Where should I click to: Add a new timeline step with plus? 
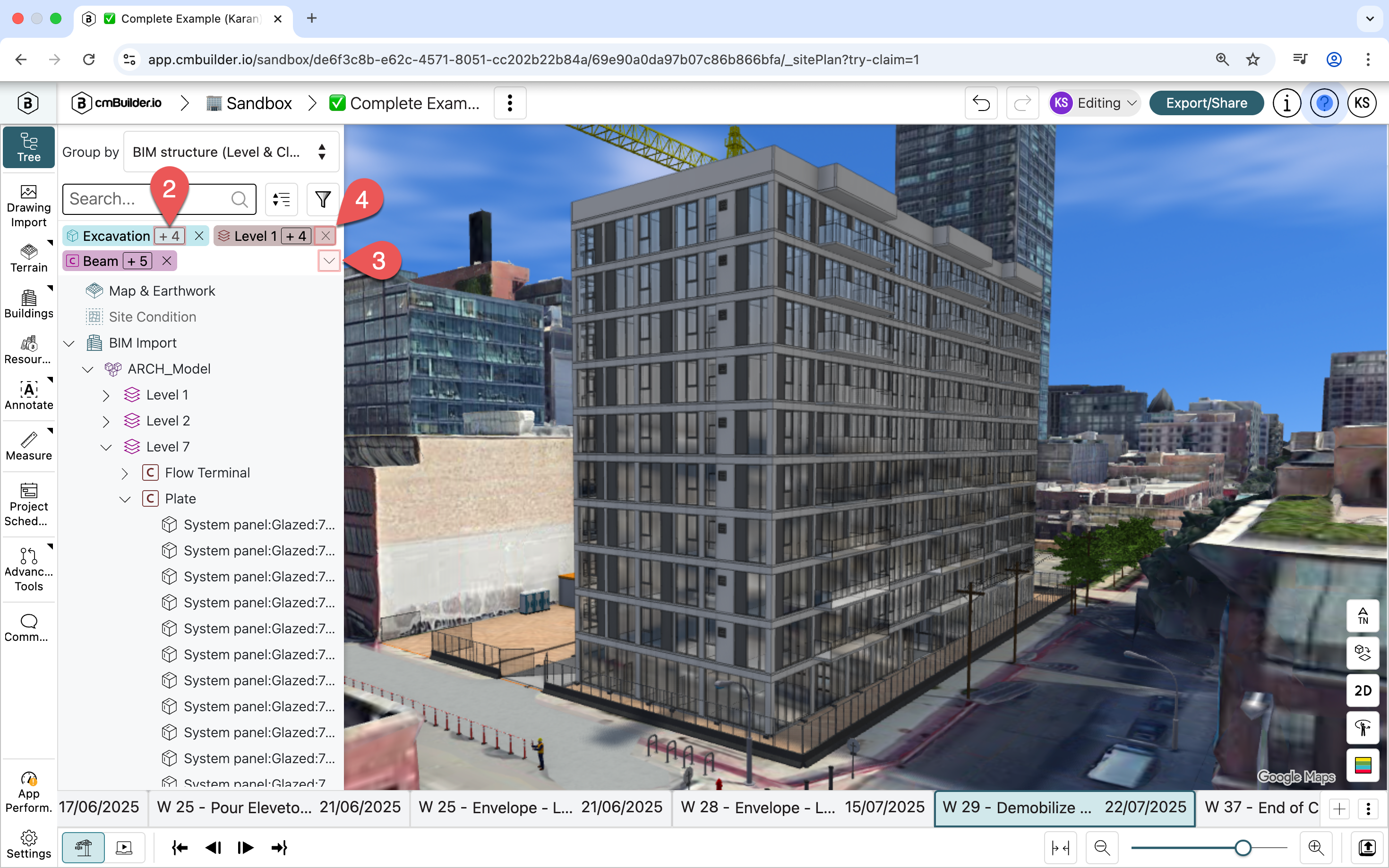(x=1339, y=808)
